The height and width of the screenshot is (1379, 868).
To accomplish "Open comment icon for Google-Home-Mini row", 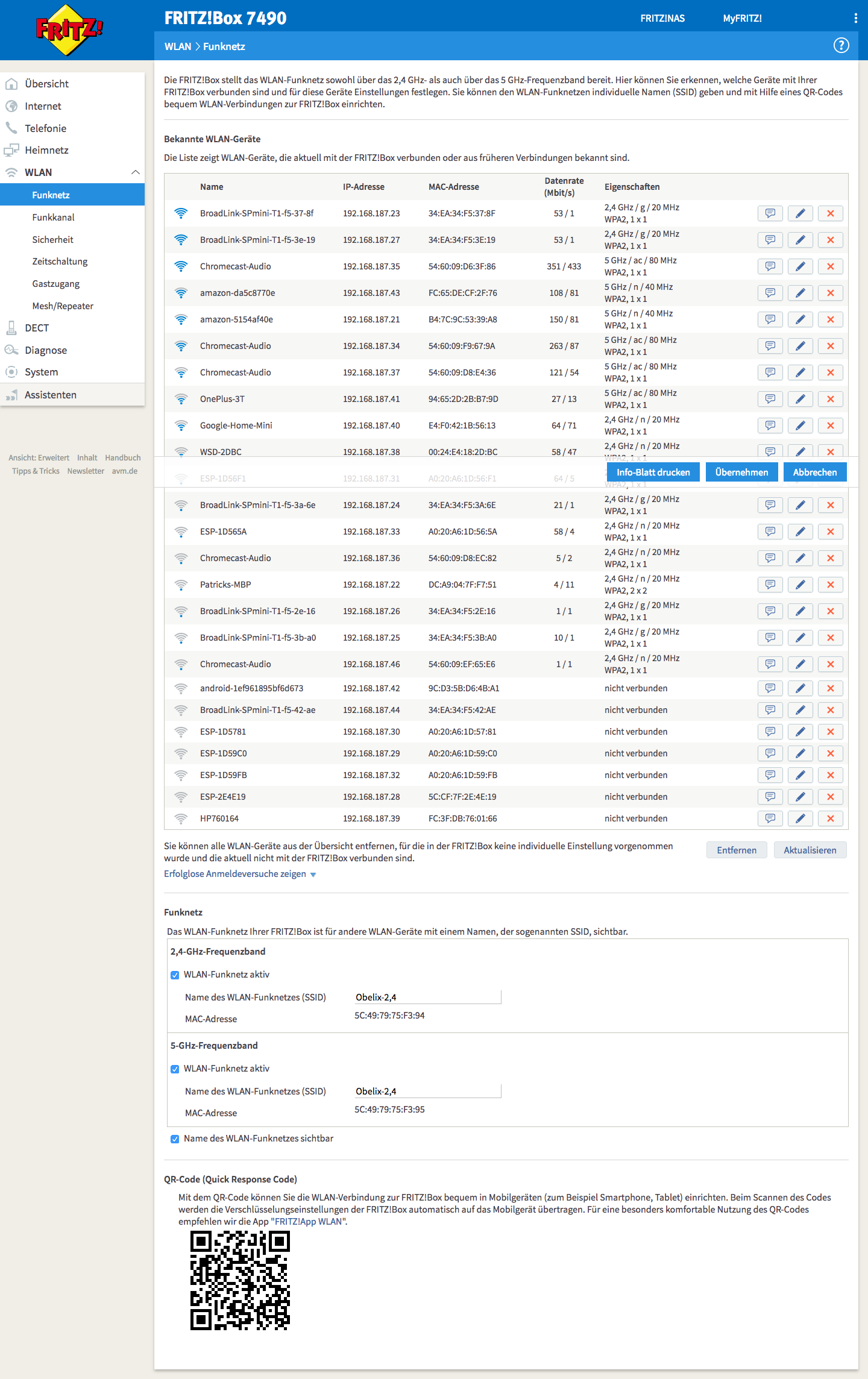I will coord(770,426).
